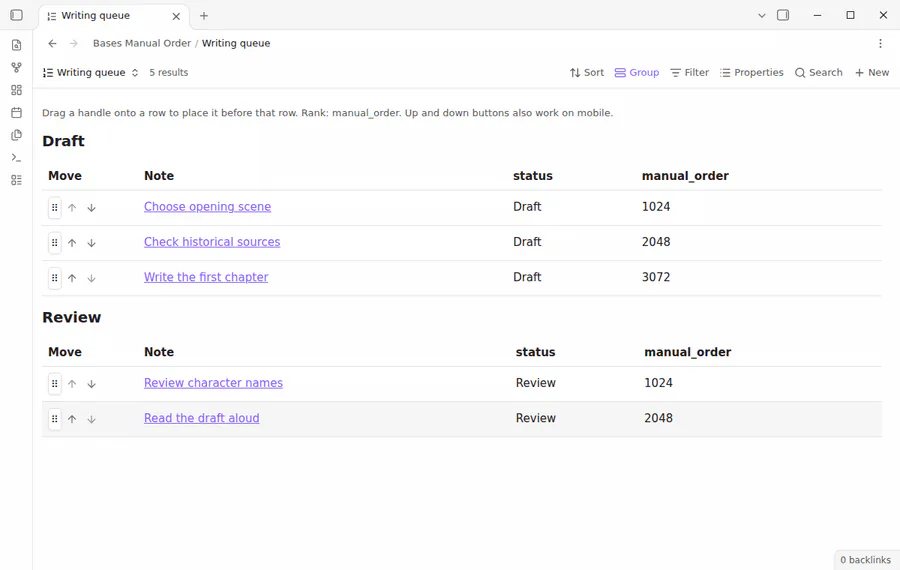Move Choose opening scene down
Image resolution: width=900 pixels, height=570 pixels.
pyautogui.click(x=91, y=208)
